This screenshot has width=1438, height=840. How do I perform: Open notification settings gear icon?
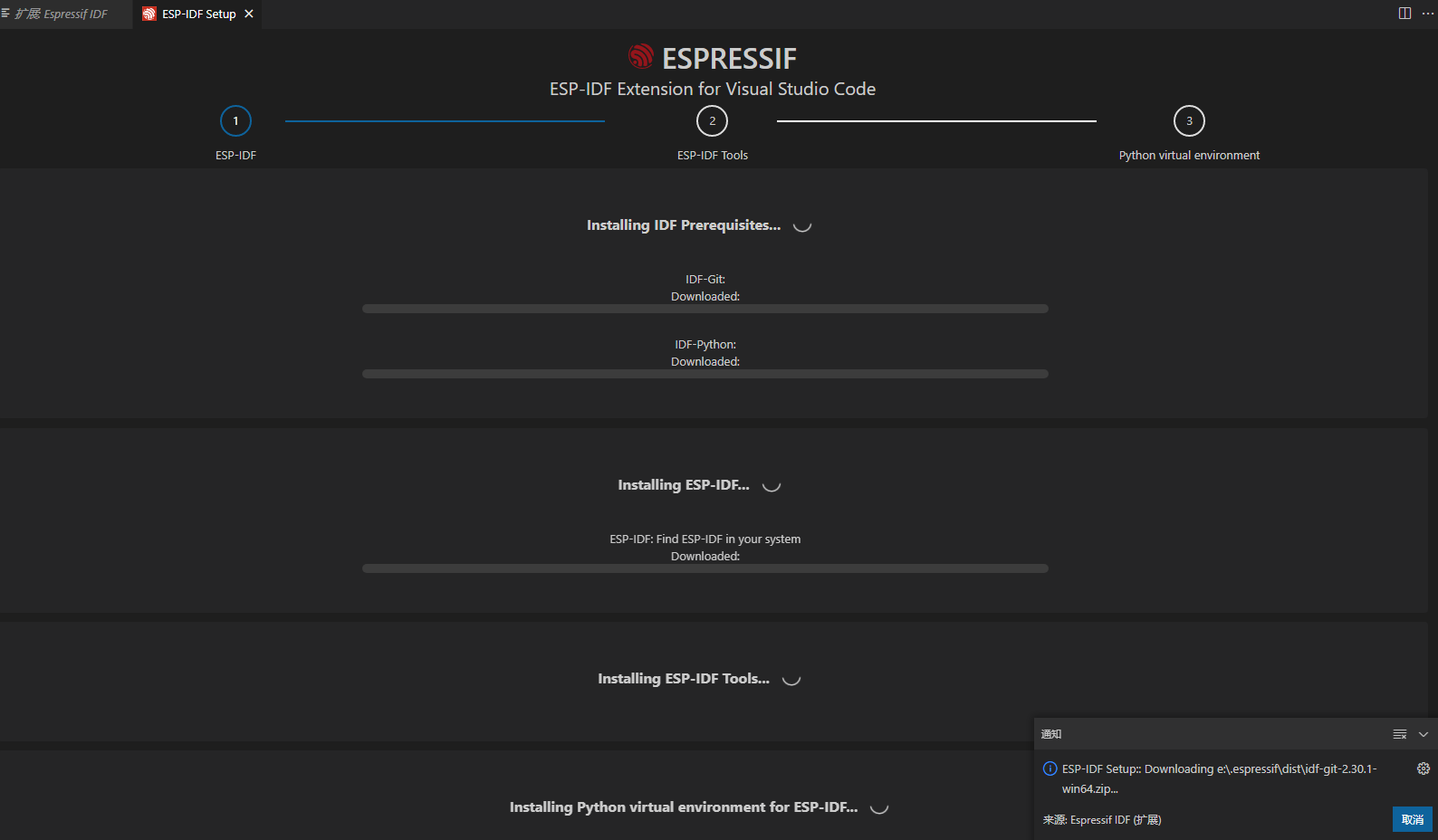click(x=1424, y=768)
